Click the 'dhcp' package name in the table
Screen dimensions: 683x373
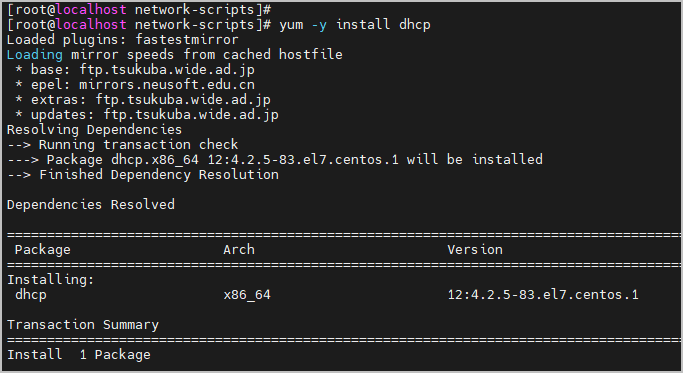(x=30, y=295)
